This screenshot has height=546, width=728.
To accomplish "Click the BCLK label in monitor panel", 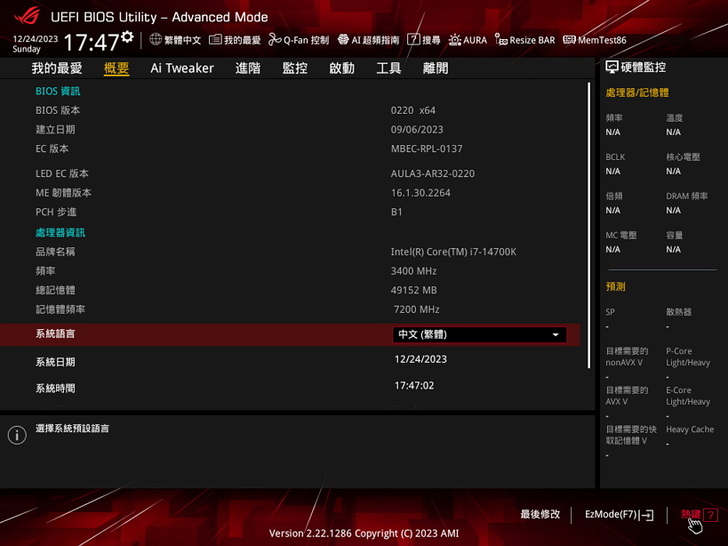I will click(x=615, y=157).
